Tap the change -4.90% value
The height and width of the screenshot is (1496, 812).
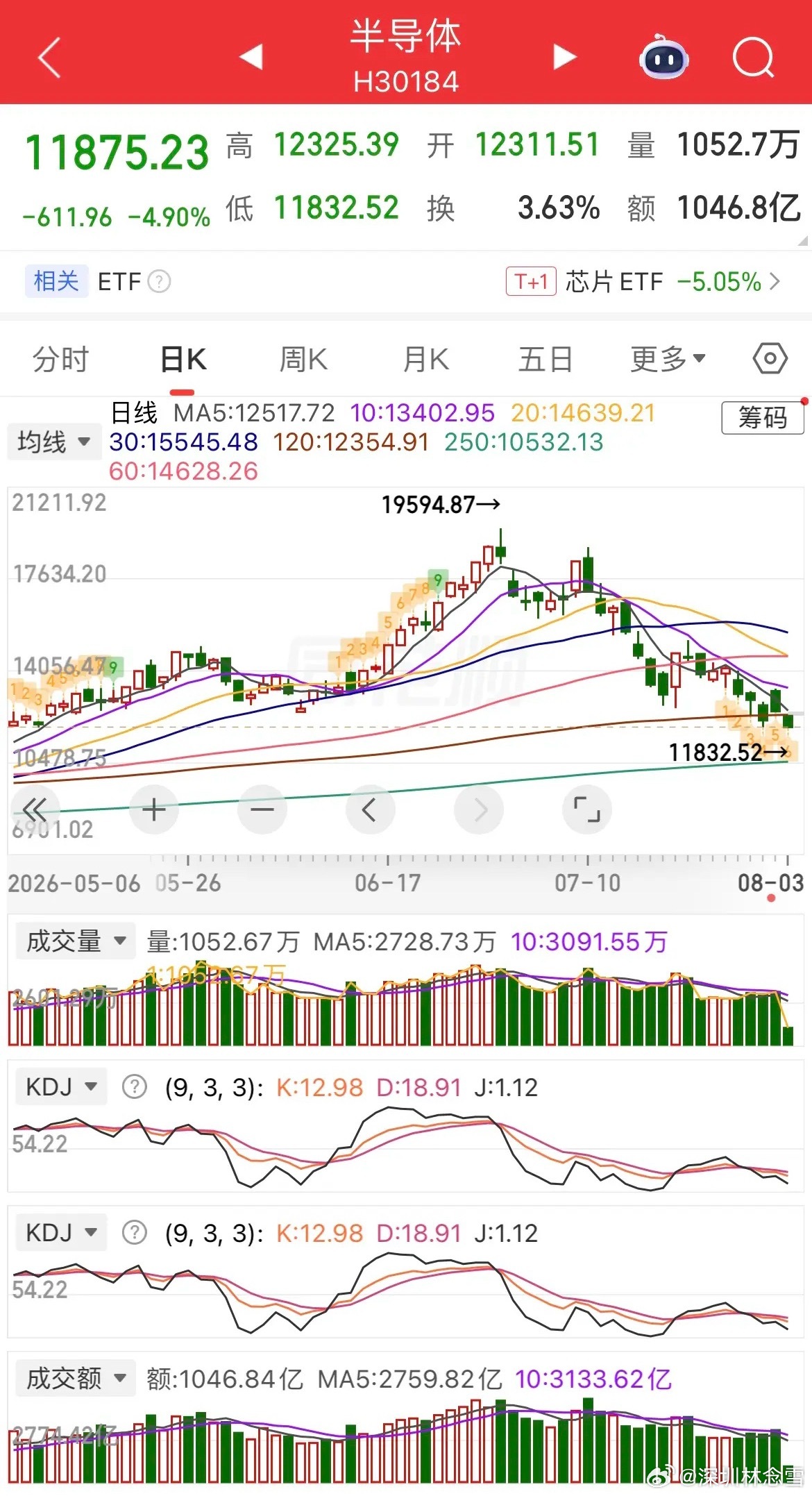pyautogui.click(x=169, y=217)
